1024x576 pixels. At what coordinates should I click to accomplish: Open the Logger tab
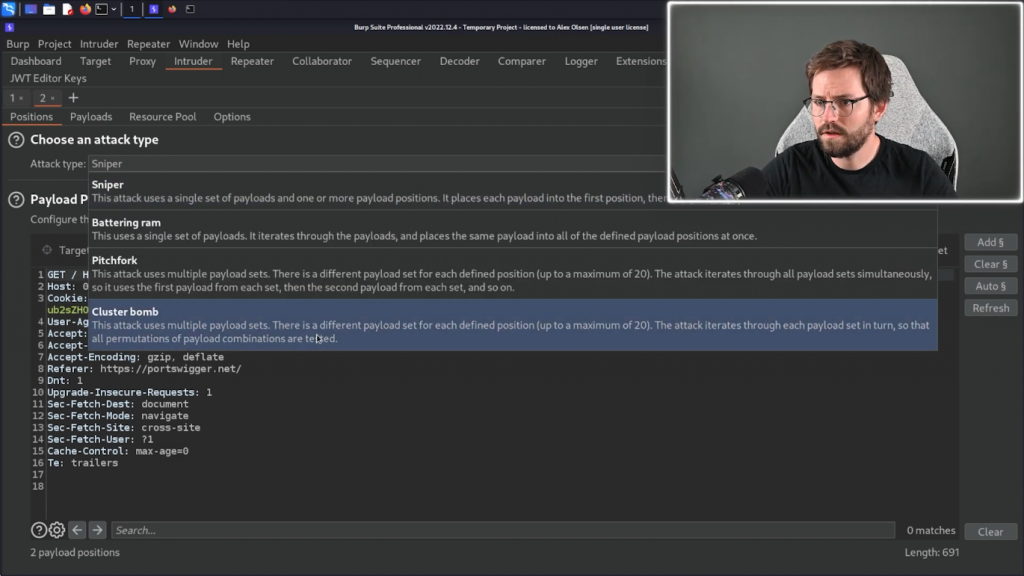581,61
